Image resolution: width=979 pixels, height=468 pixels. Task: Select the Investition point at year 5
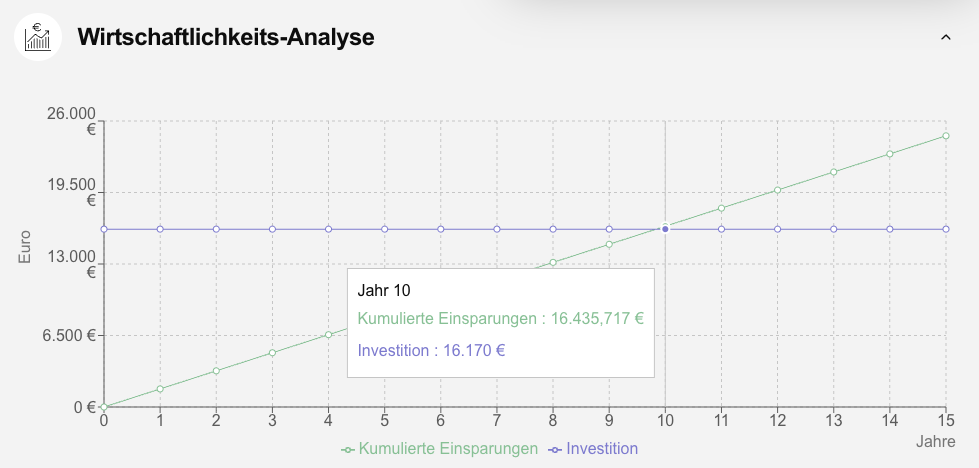[x=384, y=229]
